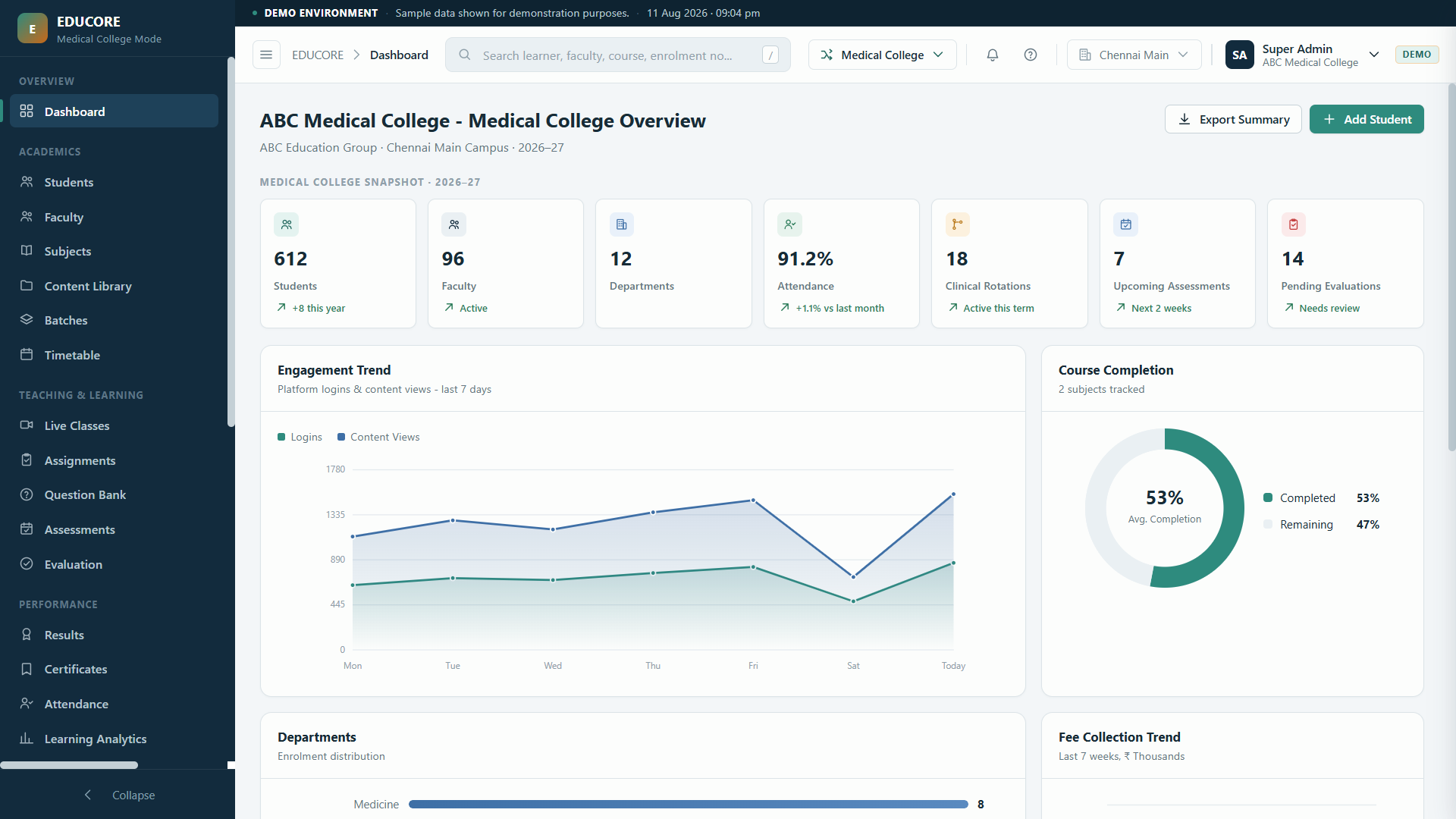Click the SA avatar badge
The image size is (1456, 819).
click(x=1239, y=55)
